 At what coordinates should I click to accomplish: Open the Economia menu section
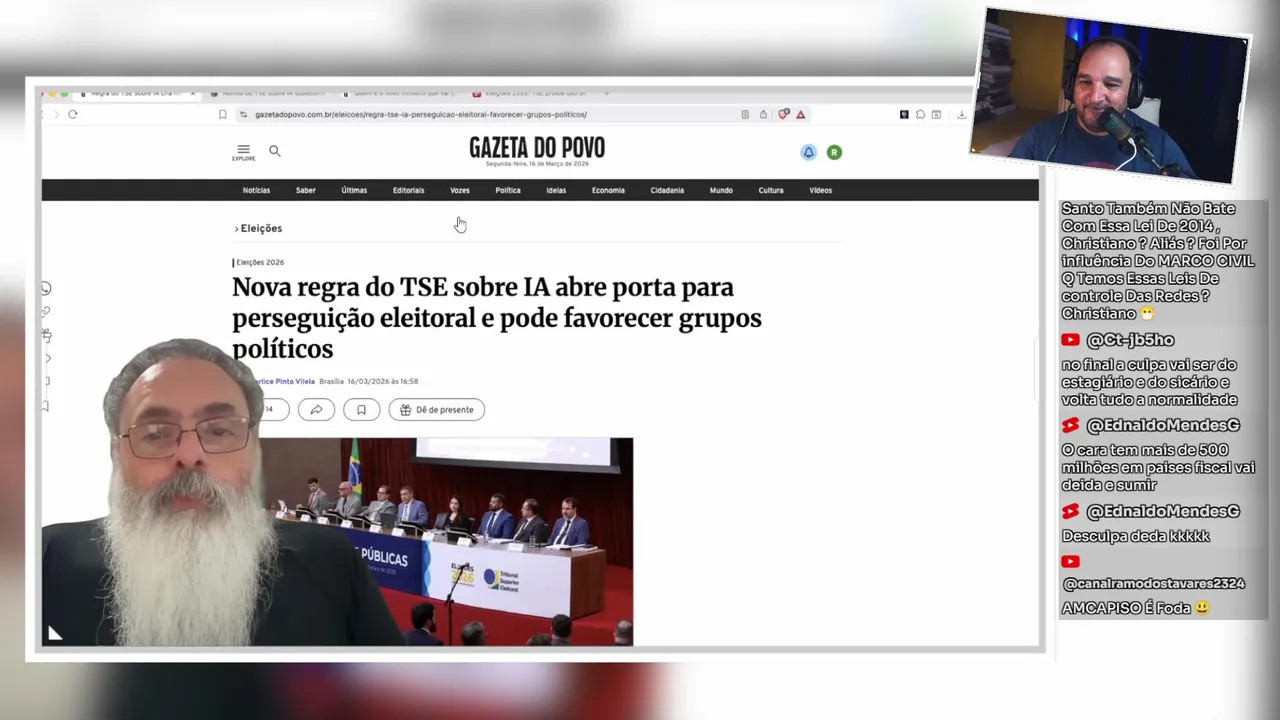click(608, 190)
